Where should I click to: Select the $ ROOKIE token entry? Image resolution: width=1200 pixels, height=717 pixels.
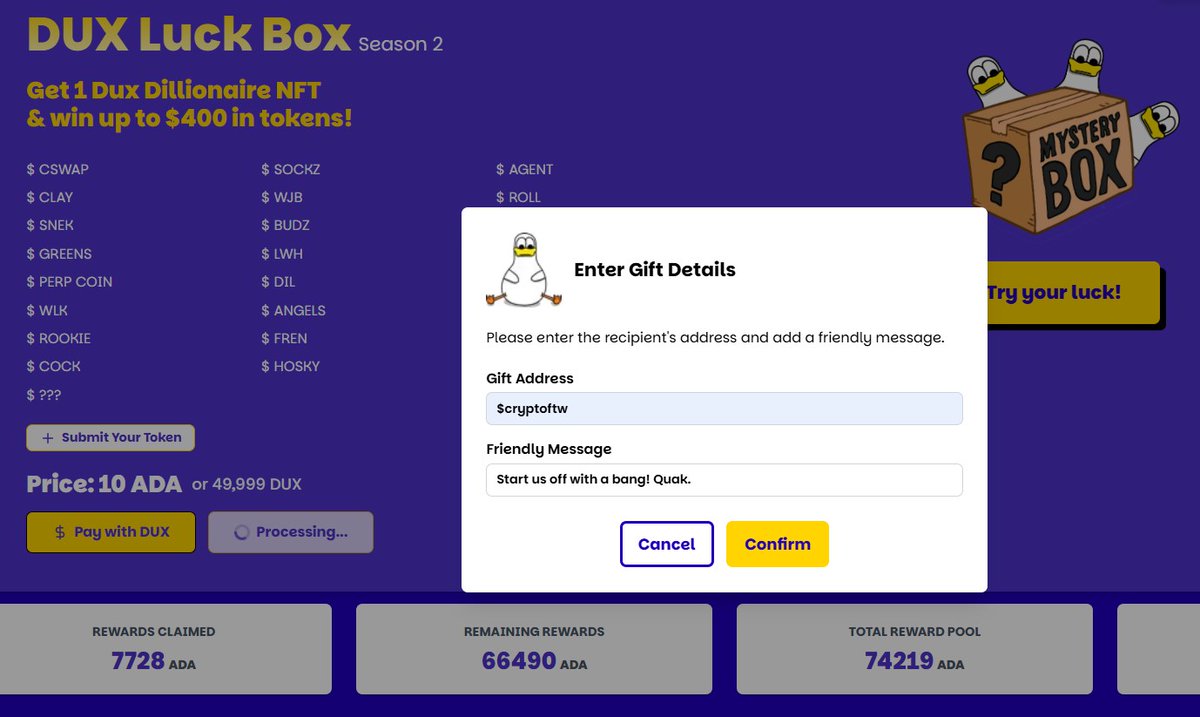point(59,338)
